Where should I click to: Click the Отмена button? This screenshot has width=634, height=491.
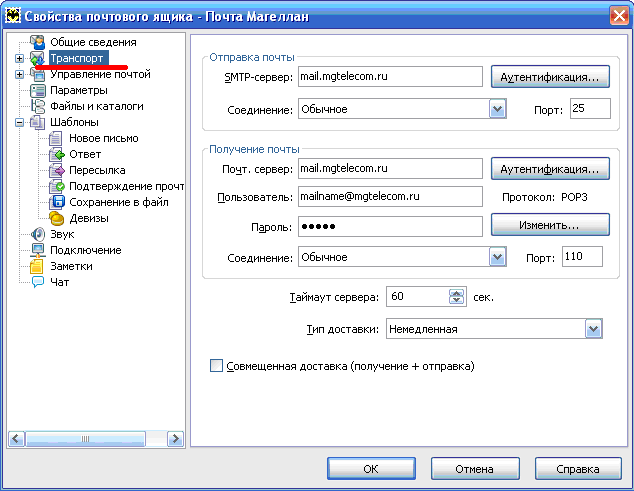coord(475,469)
